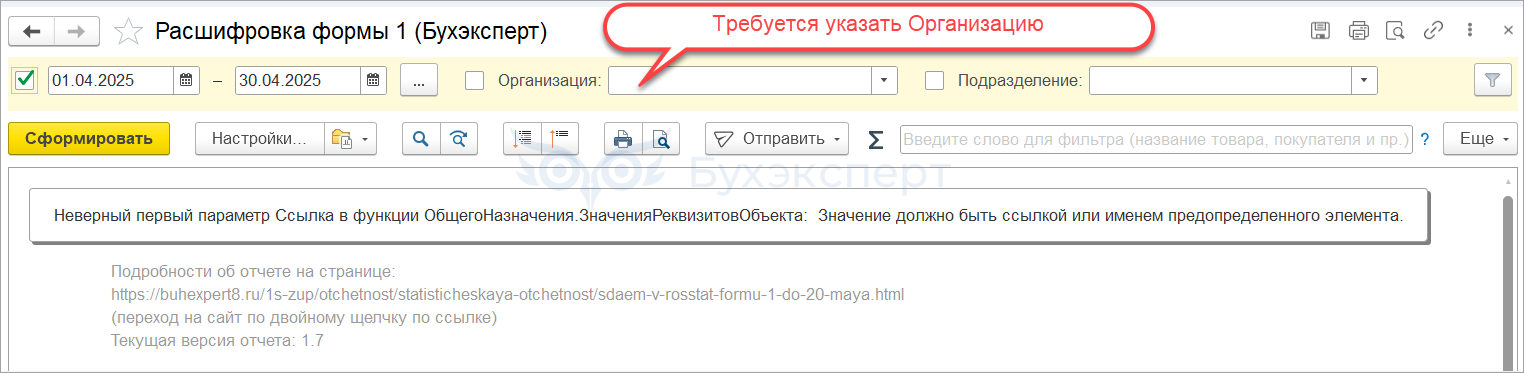Open the report variants folder dropdown
The width and height of the screenshot is (1524, 373).
[x=351, y=139]
